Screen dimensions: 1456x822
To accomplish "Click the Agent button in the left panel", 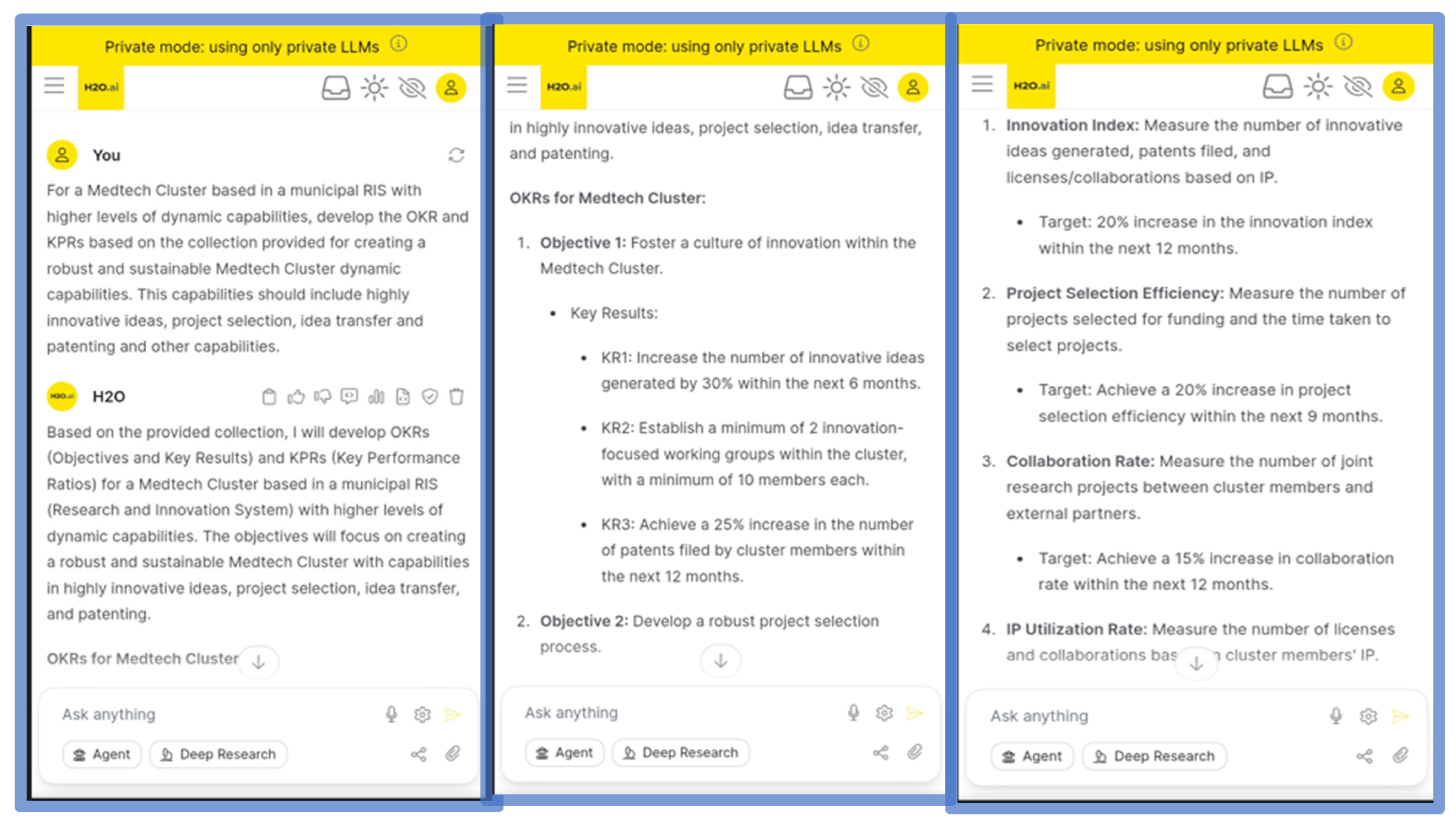I will 102,754.
